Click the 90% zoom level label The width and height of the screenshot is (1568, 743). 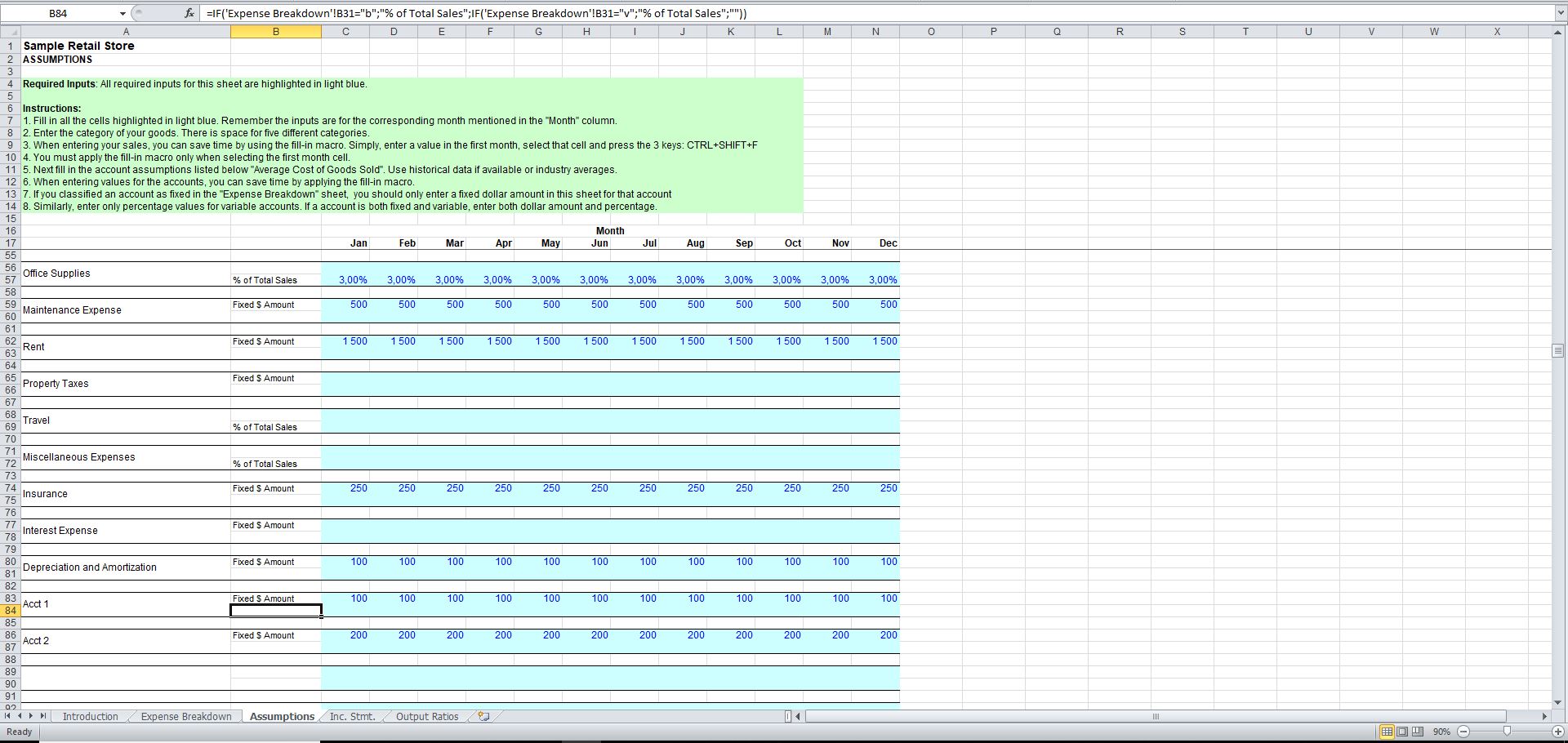(1441, 732)
